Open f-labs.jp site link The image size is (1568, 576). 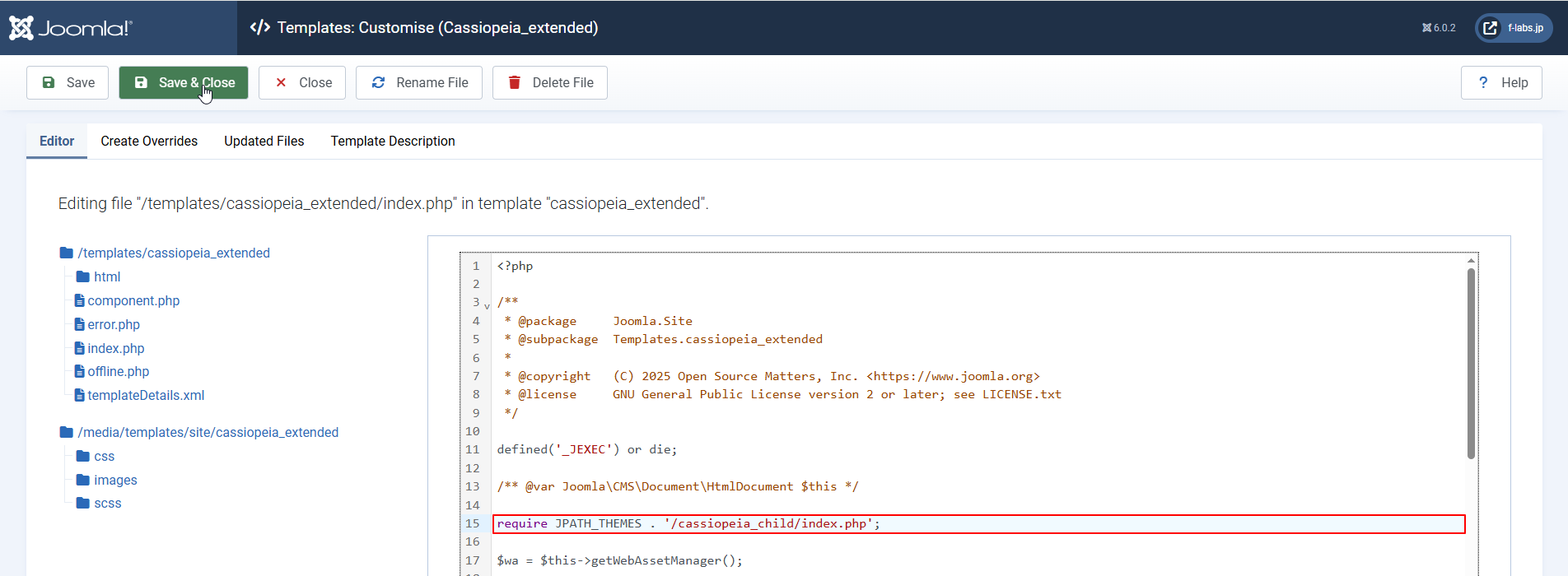1514,28
